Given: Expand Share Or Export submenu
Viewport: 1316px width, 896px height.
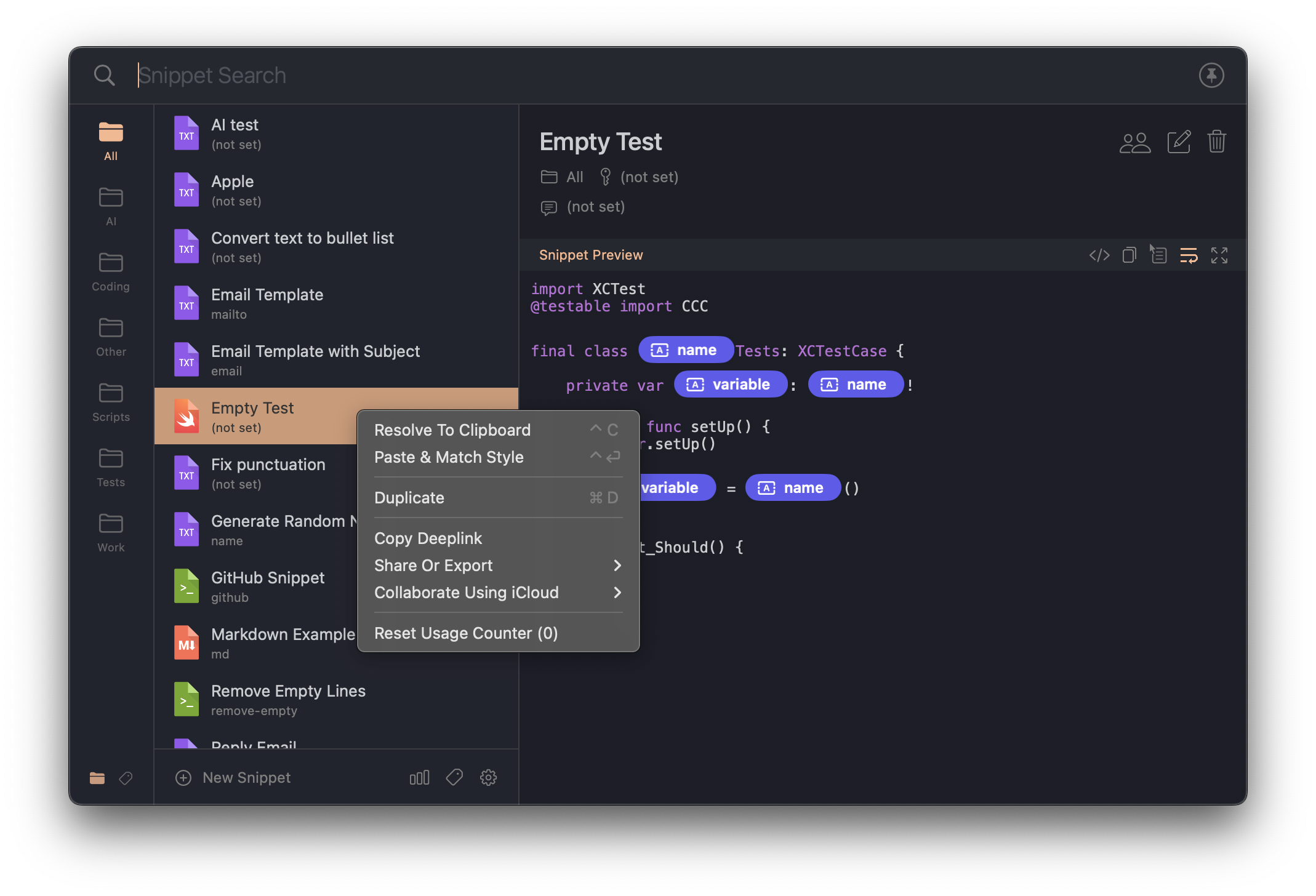Looking at the screenshot, I should pyautogui.click(x=498, y=565).
